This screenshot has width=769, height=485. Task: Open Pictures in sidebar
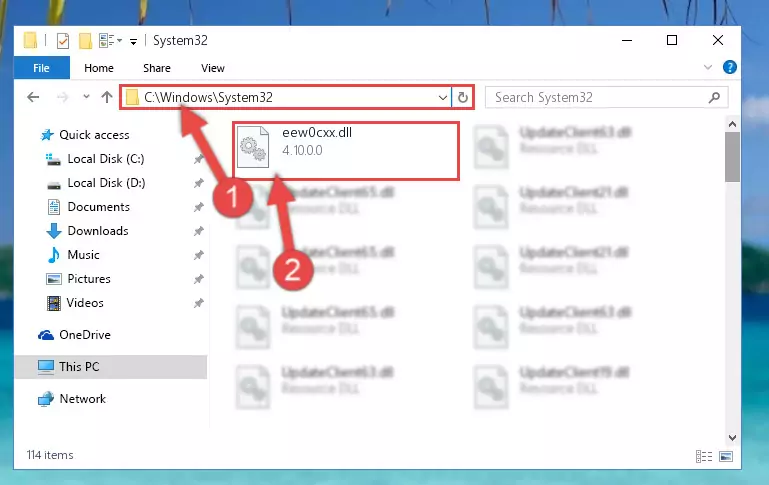pos(89,279)
